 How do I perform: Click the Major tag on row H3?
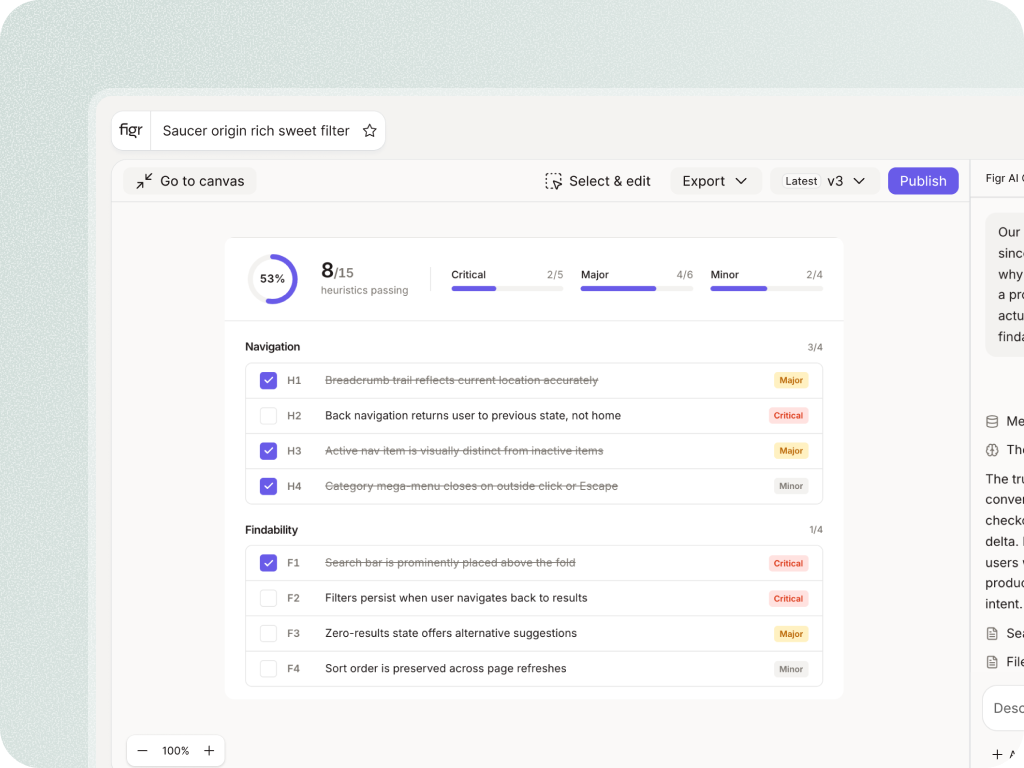tap(791, 451)
